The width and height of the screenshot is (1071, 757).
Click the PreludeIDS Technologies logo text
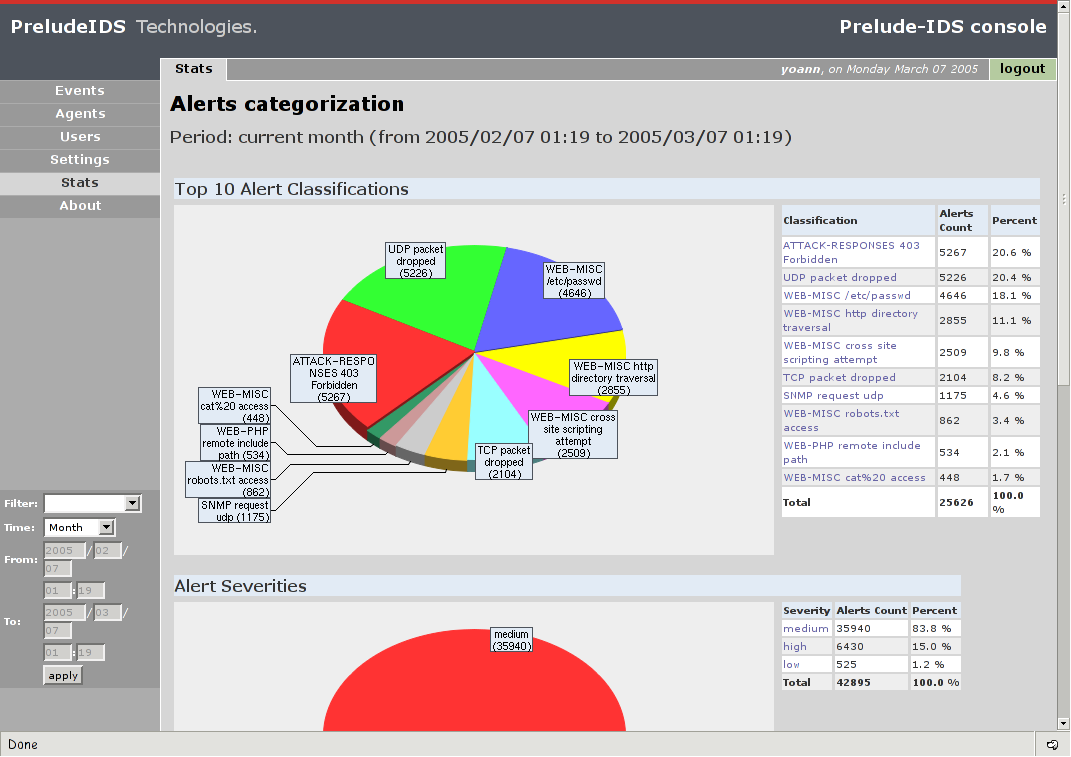pos(134,27)
